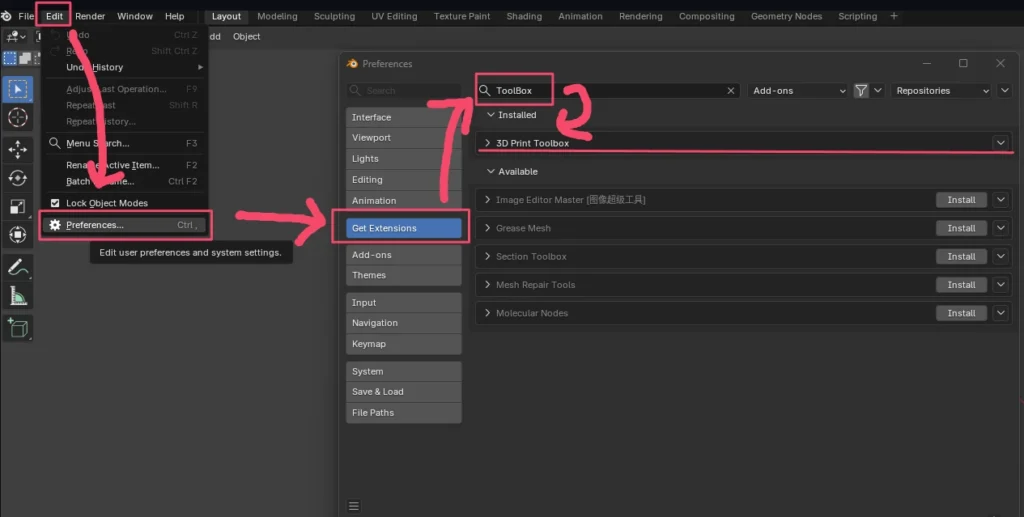Open the Window menu

pyautogui.click(x=135, y=16)
